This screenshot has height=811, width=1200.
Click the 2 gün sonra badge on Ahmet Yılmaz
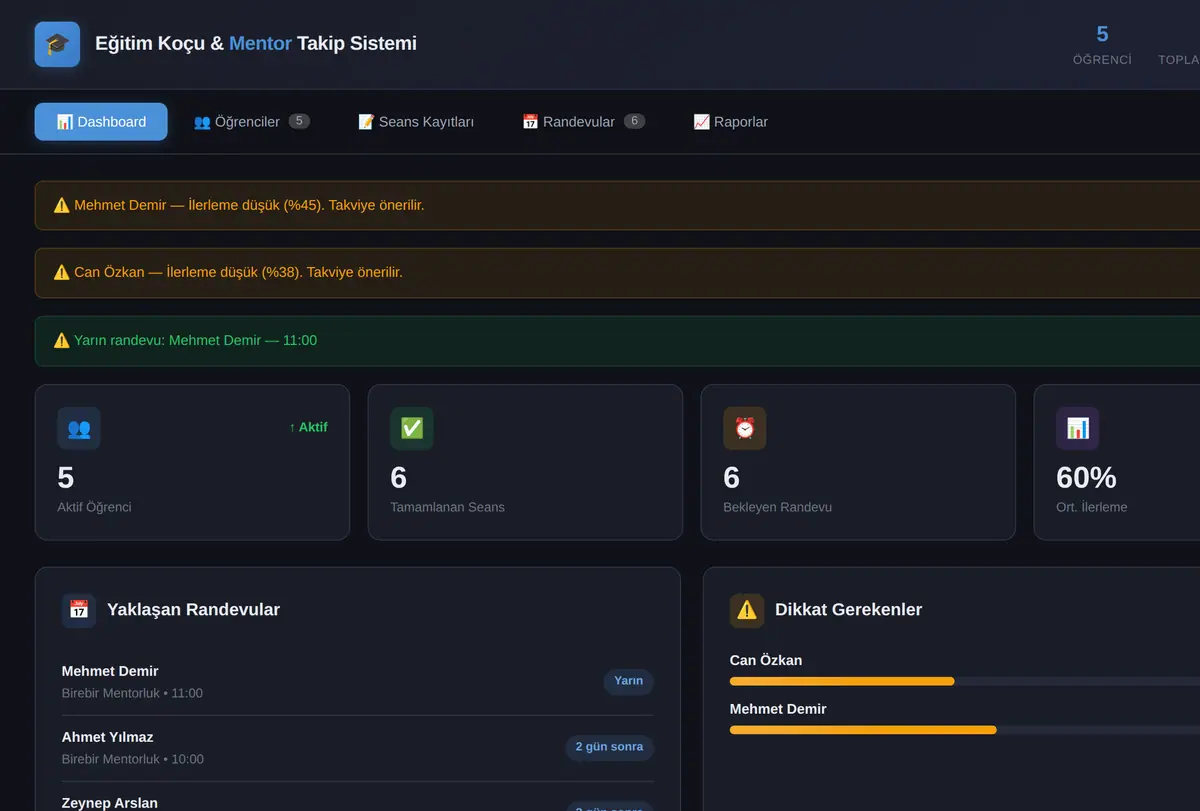(609, 747)
